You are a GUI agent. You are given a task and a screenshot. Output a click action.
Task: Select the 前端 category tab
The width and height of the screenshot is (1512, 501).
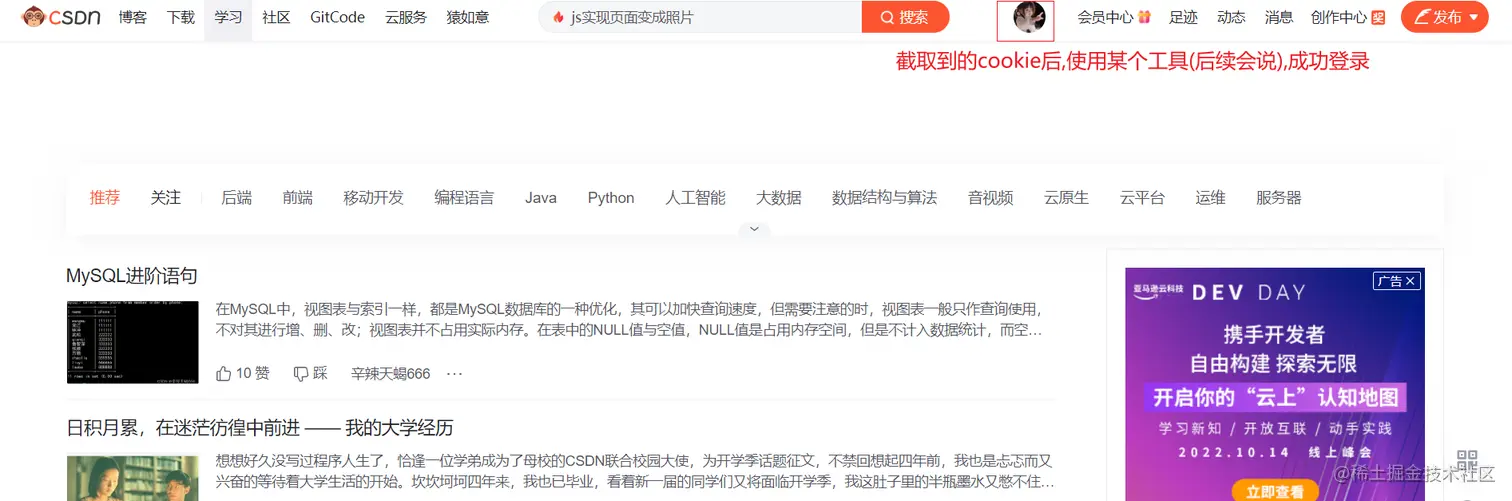point(297,198)
